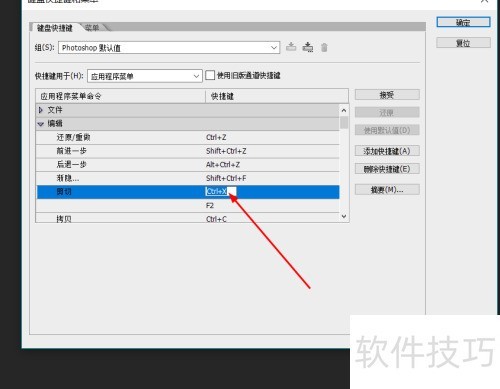The image size is (500, 389).
Task: Create new shortcut set from current icon
Action: click(x=308, y=47)
